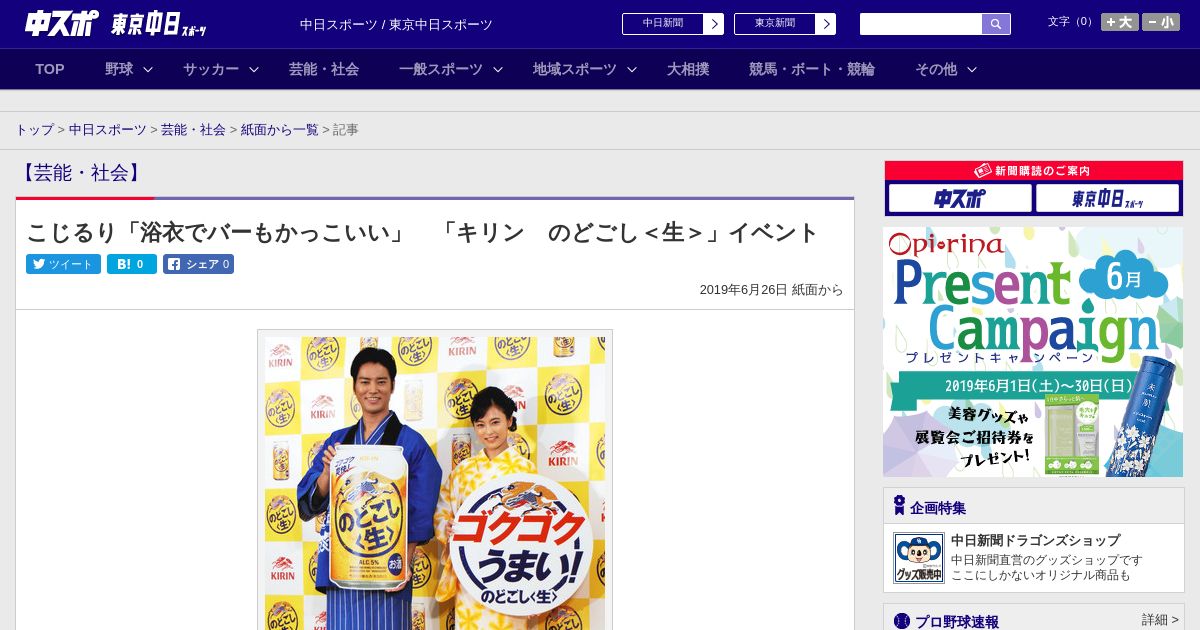1200x630 pixels.
Task: Click the プロ野球速報 baseball icon
Action: tap(902, 621)
